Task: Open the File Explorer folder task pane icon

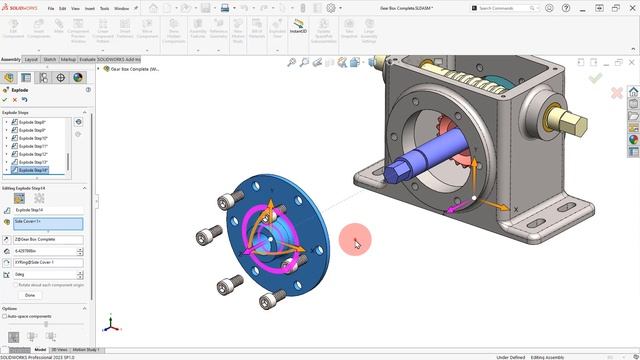Action: 633,116
